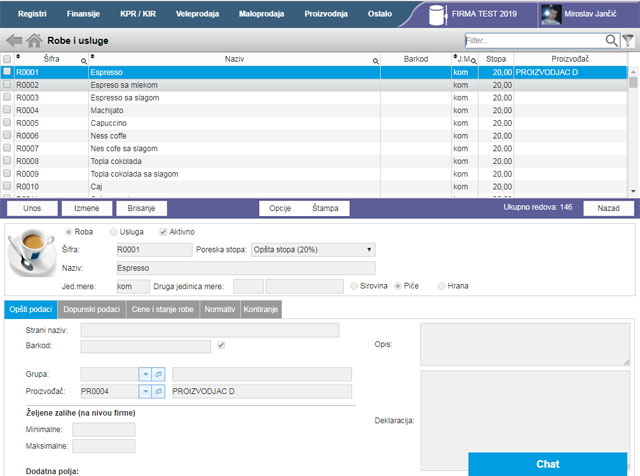Click the home icon beside Robe i usluge
640x476 pixels.
34,41
